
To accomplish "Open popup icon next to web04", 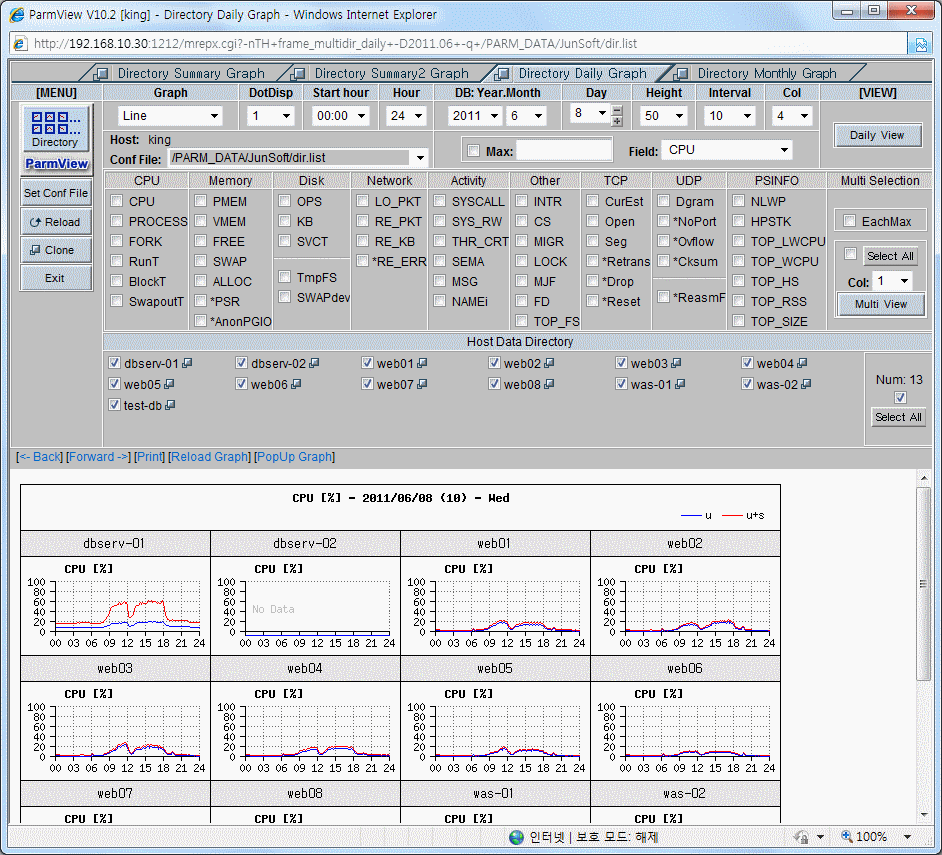I will coord(802,363).
